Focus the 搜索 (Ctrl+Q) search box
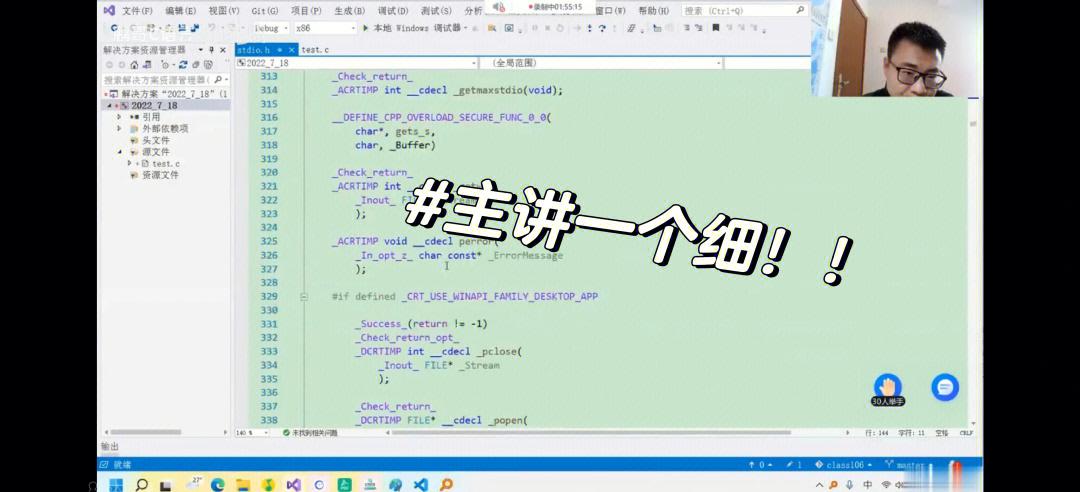Image resolution: width=1080 pixels, height=492 pixels. (x=744, y=10)
